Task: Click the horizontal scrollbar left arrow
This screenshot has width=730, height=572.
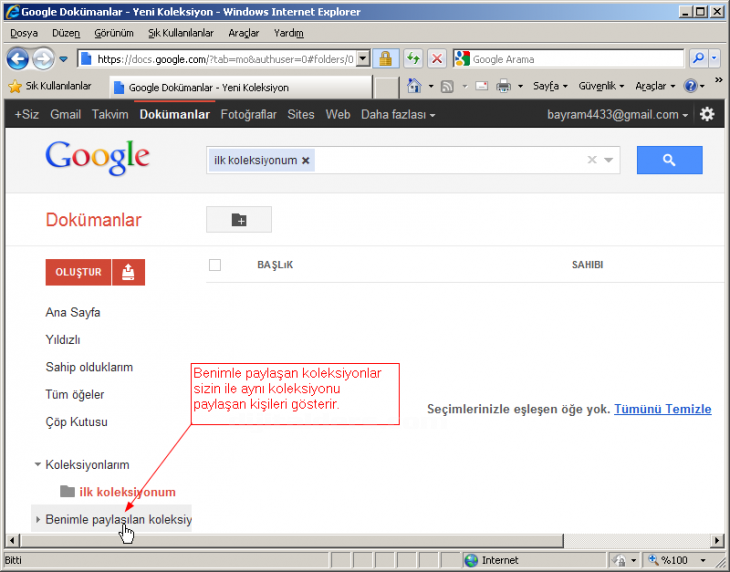Action: (x=12, y=541)
